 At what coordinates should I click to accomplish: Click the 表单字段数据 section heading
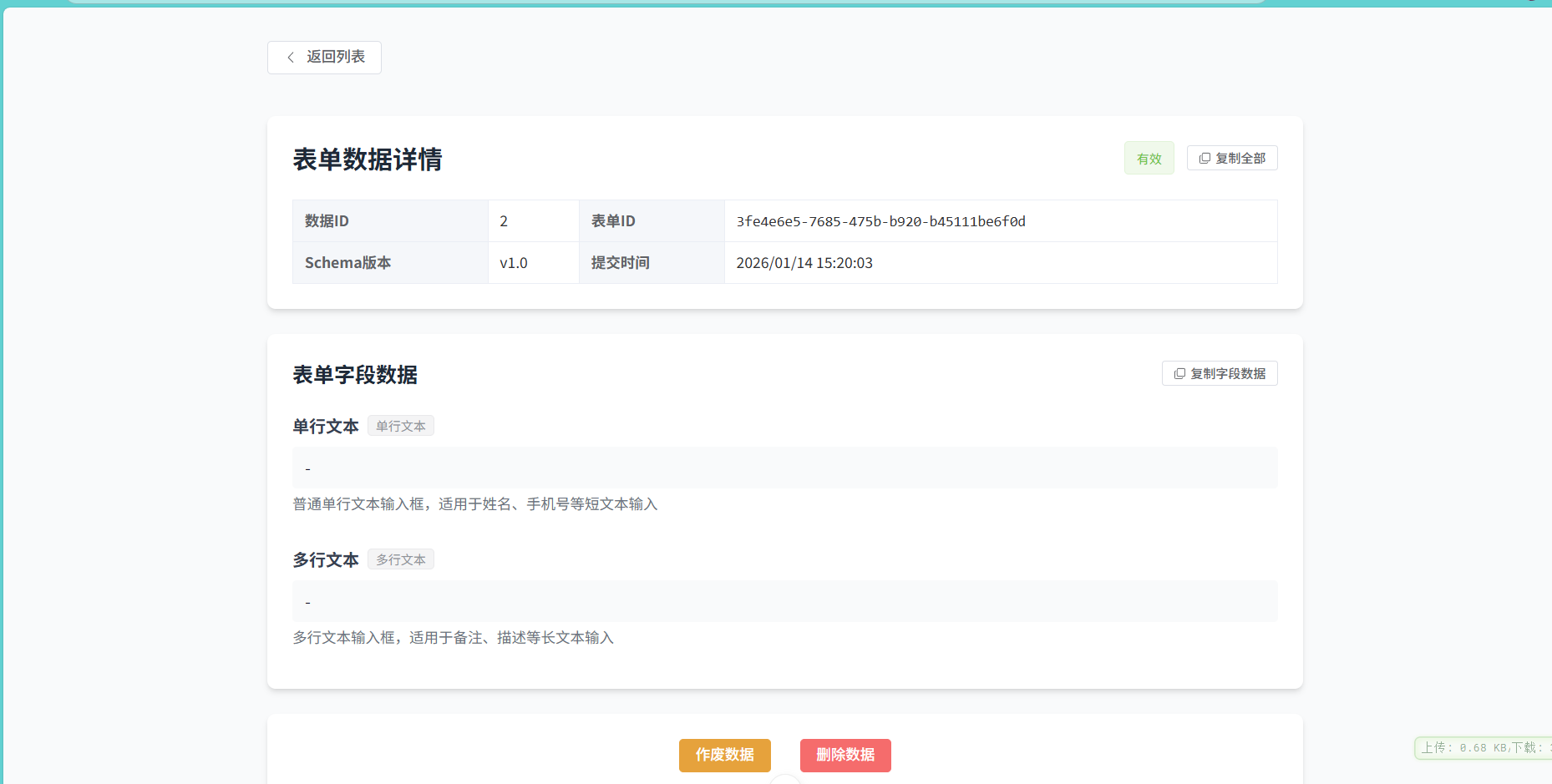tap(355, 375)
